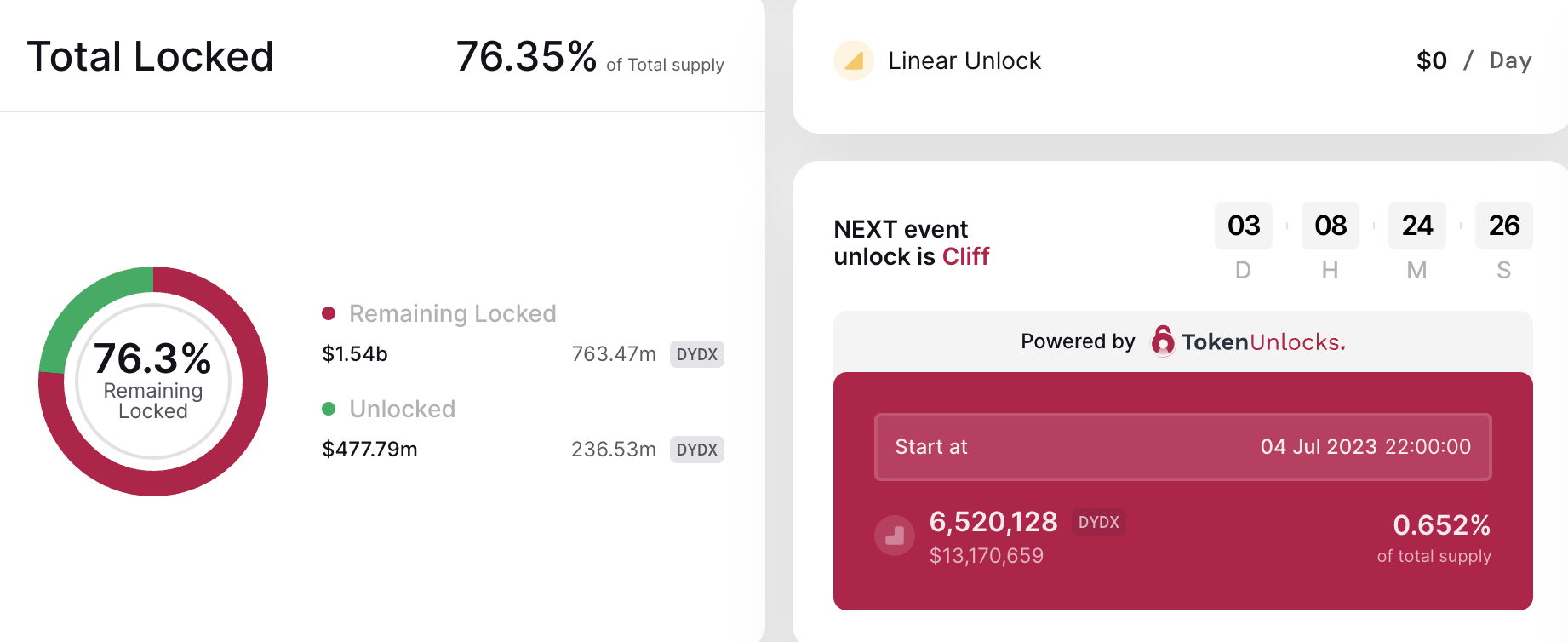Click the seconds countdown box
1568x642 pixels.
click(x=1503, y=226)
